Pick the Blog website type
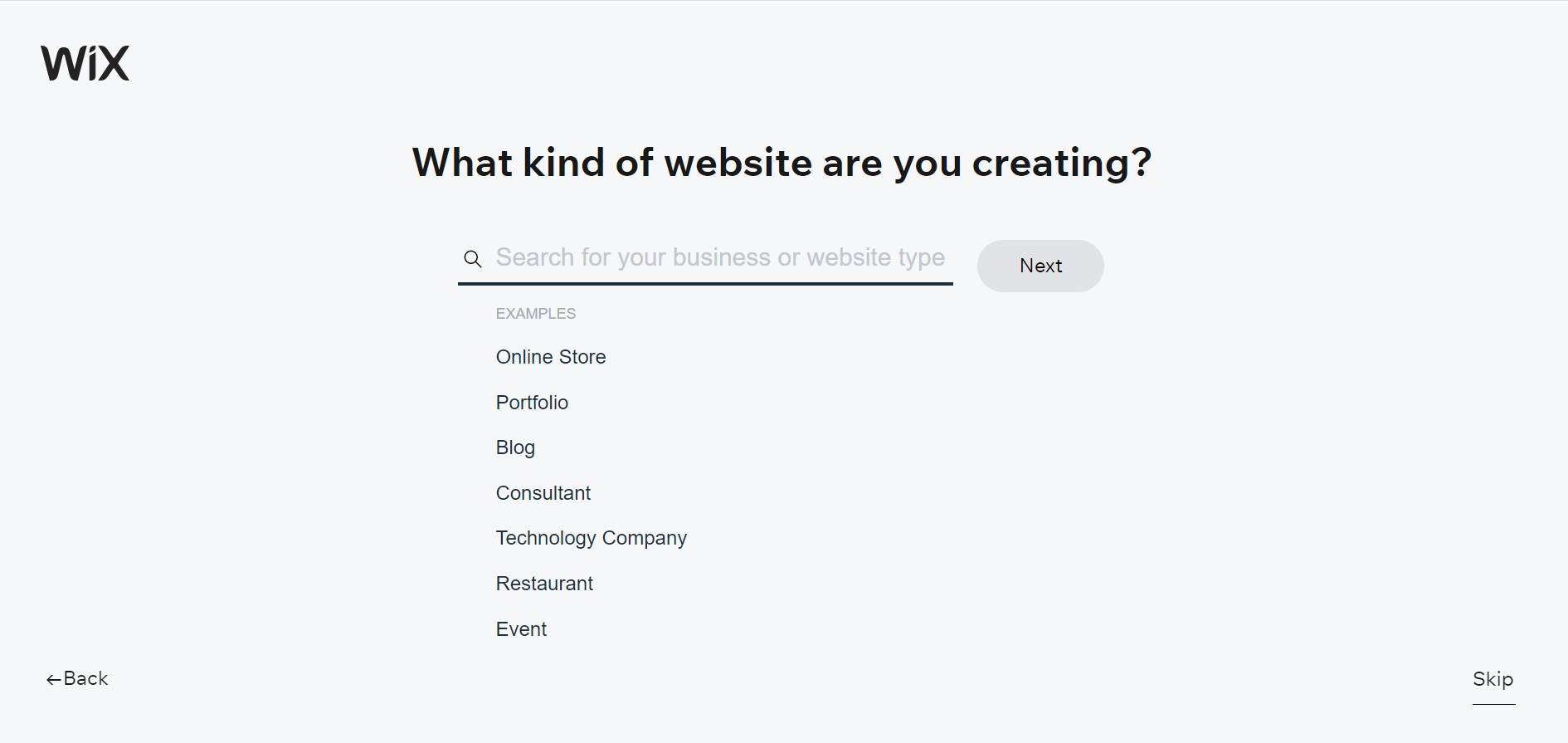Viewport: 1568px width, 743px height. coord(515,447)
